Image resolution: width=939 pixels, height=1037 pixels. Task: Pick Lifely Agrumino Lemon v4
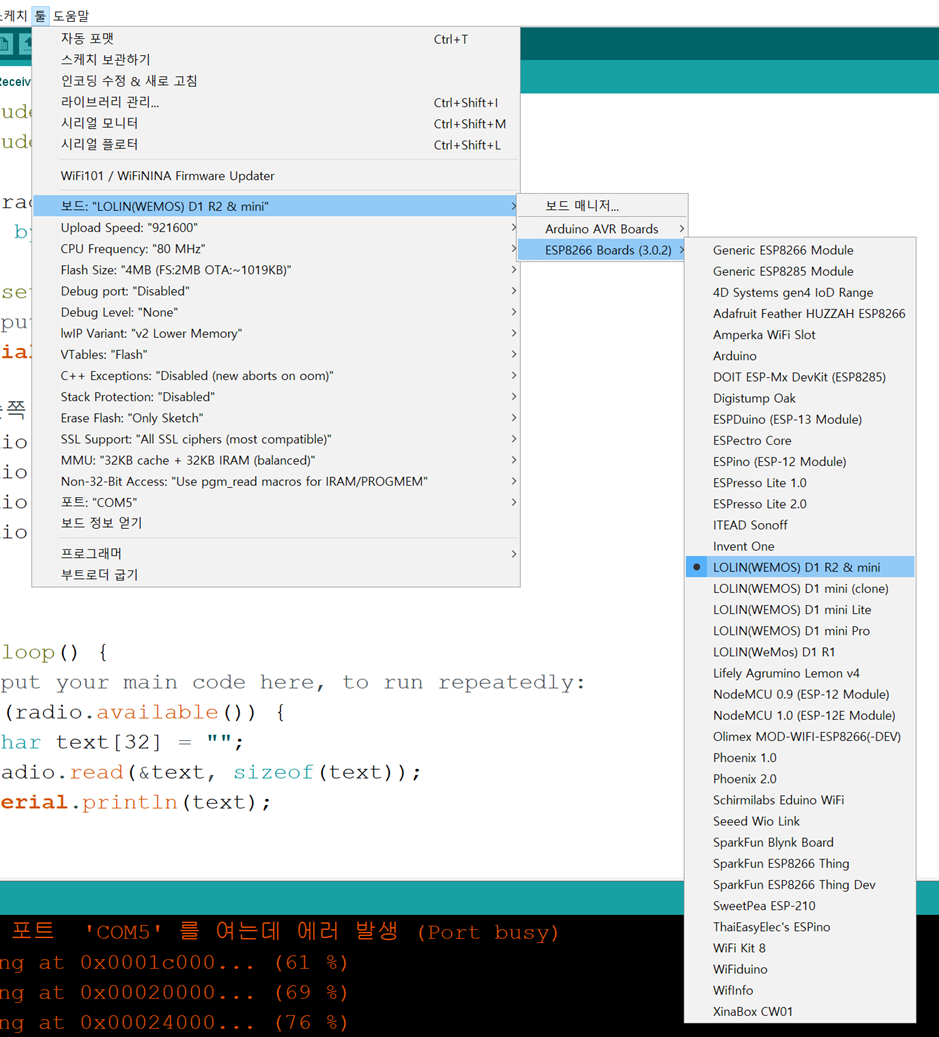pyautogui.click(x=800, y=673)
